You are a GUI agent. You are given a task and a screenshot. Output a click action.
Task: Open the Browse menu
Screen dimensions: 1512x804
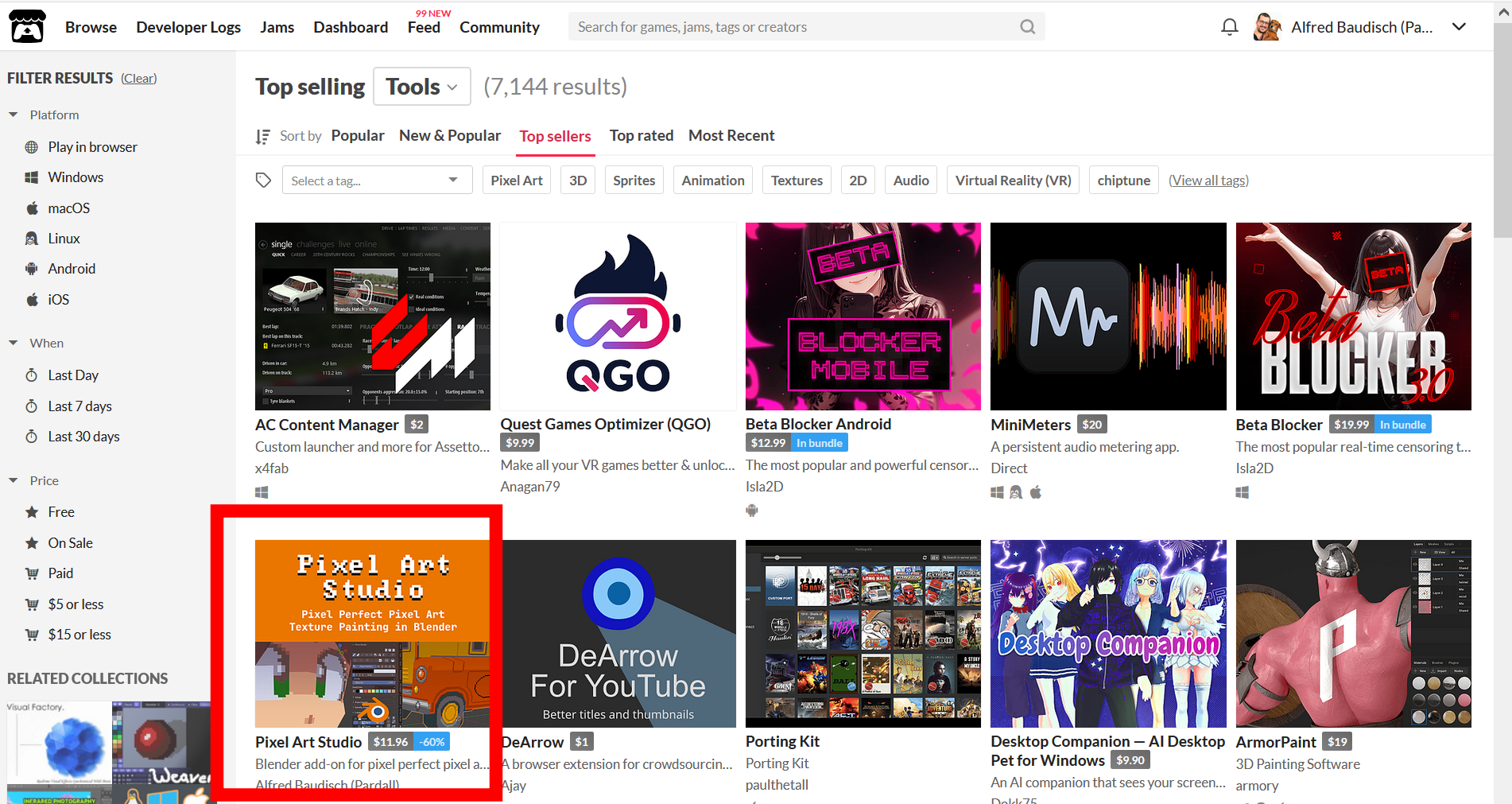[91, 27]
